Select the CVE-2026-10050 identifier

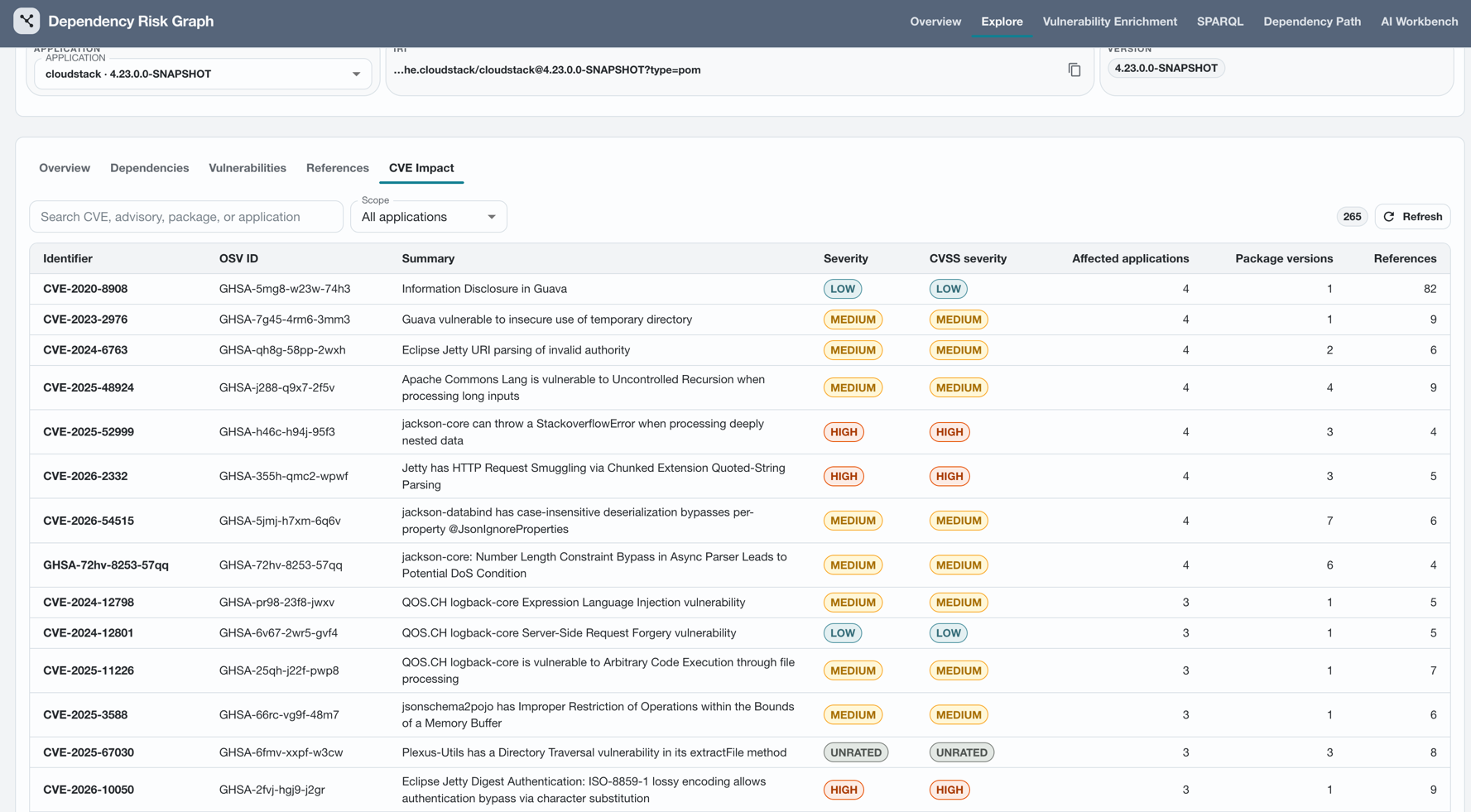89,790
